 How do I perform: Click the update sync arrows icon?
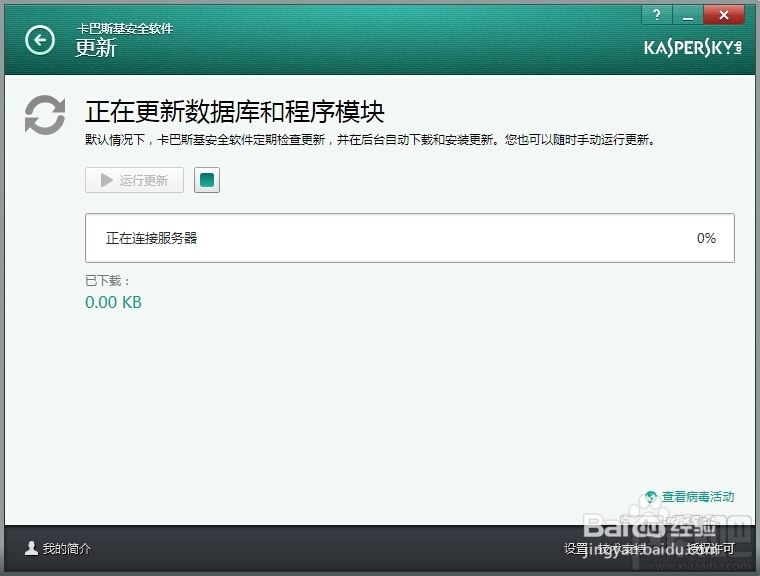pyautogui.click(x=45, y=115)
